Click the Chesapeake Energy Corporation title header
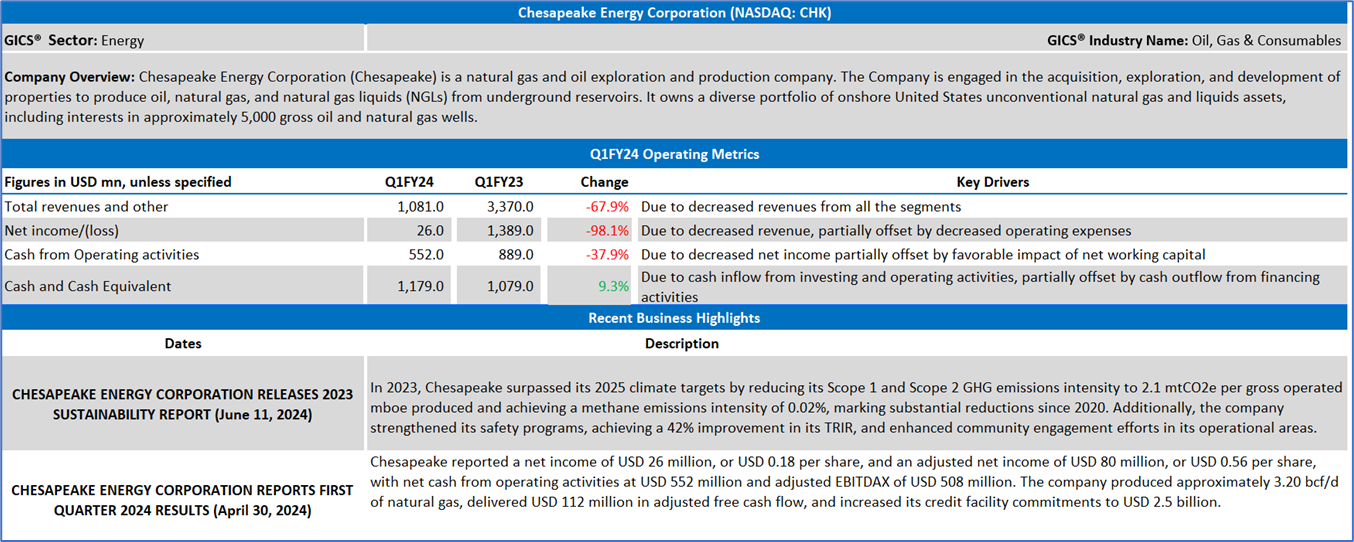 click(675, 13)
